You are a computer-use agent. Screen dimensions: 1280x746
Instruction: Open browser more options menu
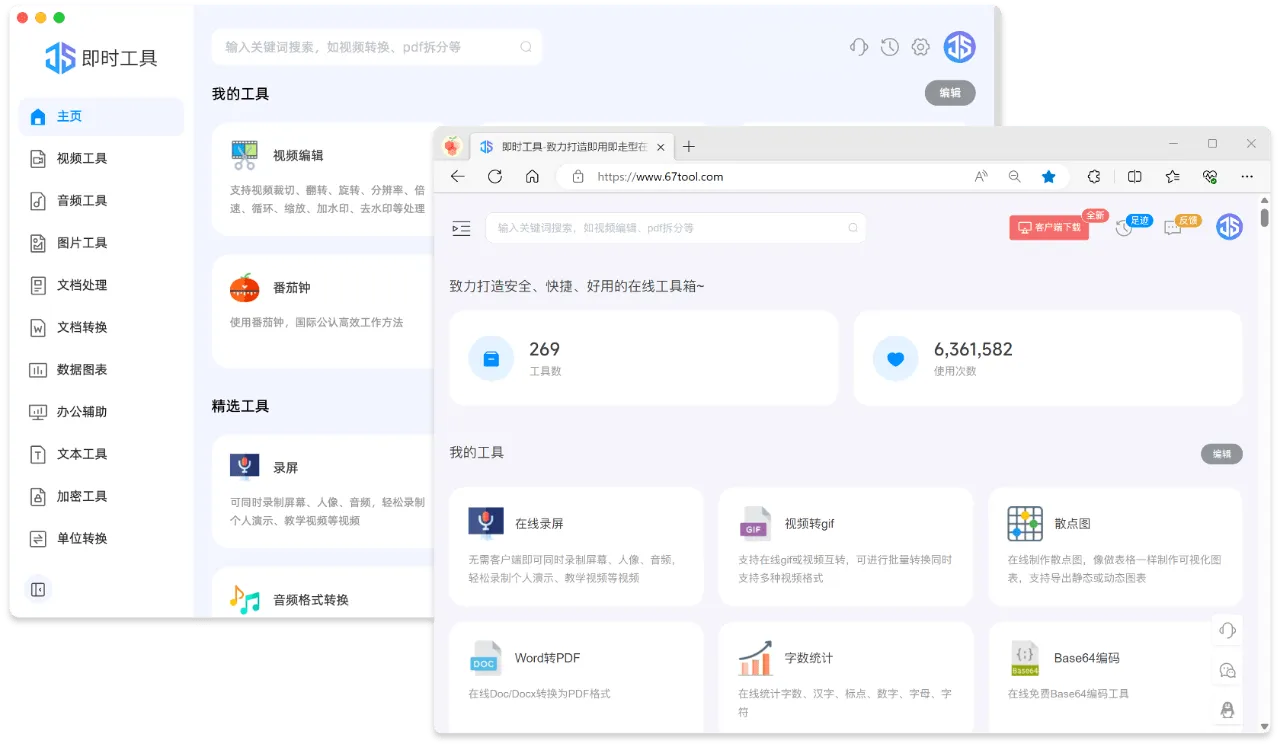click(x=1247, y=177)
